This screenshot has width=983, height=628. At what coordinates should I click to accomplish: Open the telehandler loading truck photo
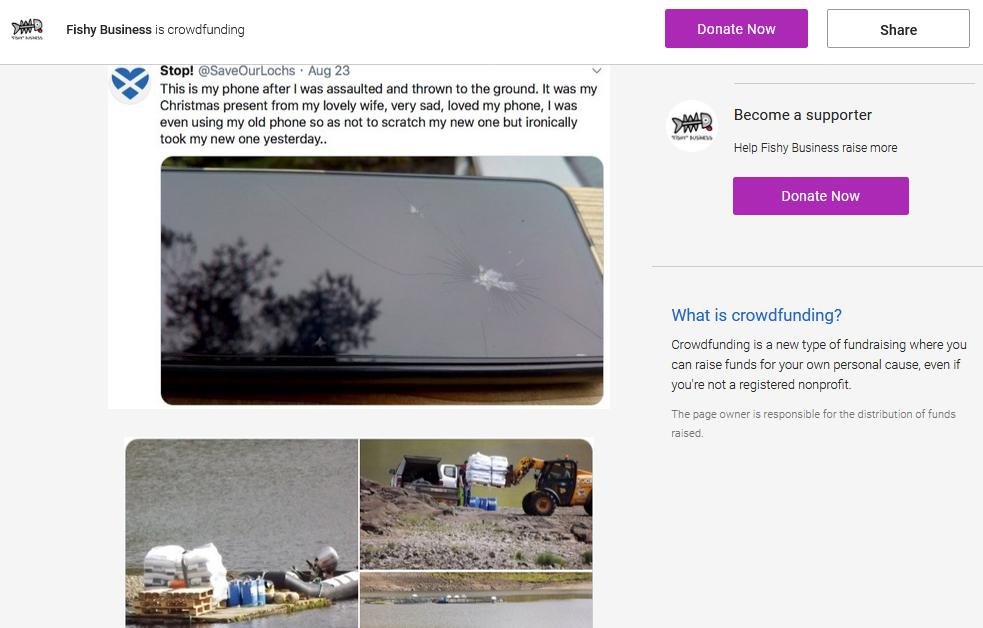click(x=476, y=504)
